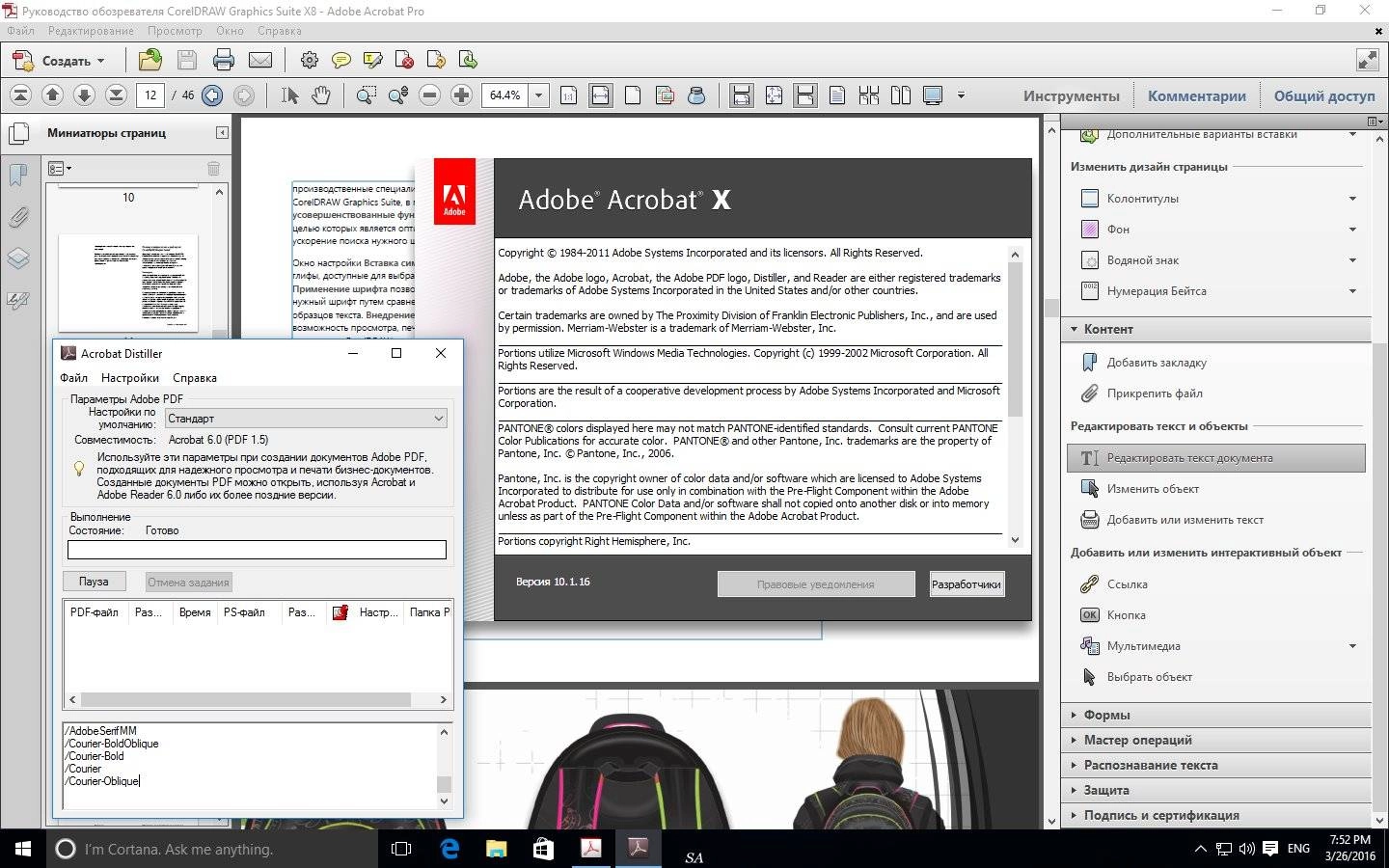Select the Highlight text tool icon

click(373, 60)
